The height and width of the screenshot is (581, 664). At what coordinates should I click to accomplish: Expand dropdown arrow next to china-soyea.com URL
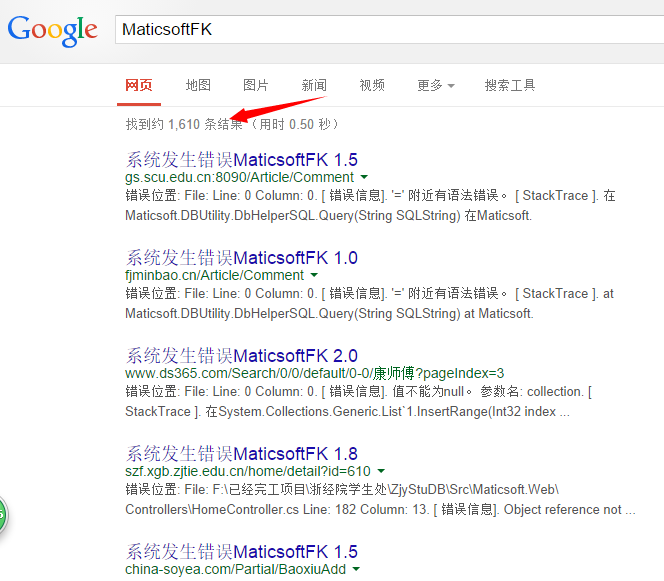(x=356, y=569)
